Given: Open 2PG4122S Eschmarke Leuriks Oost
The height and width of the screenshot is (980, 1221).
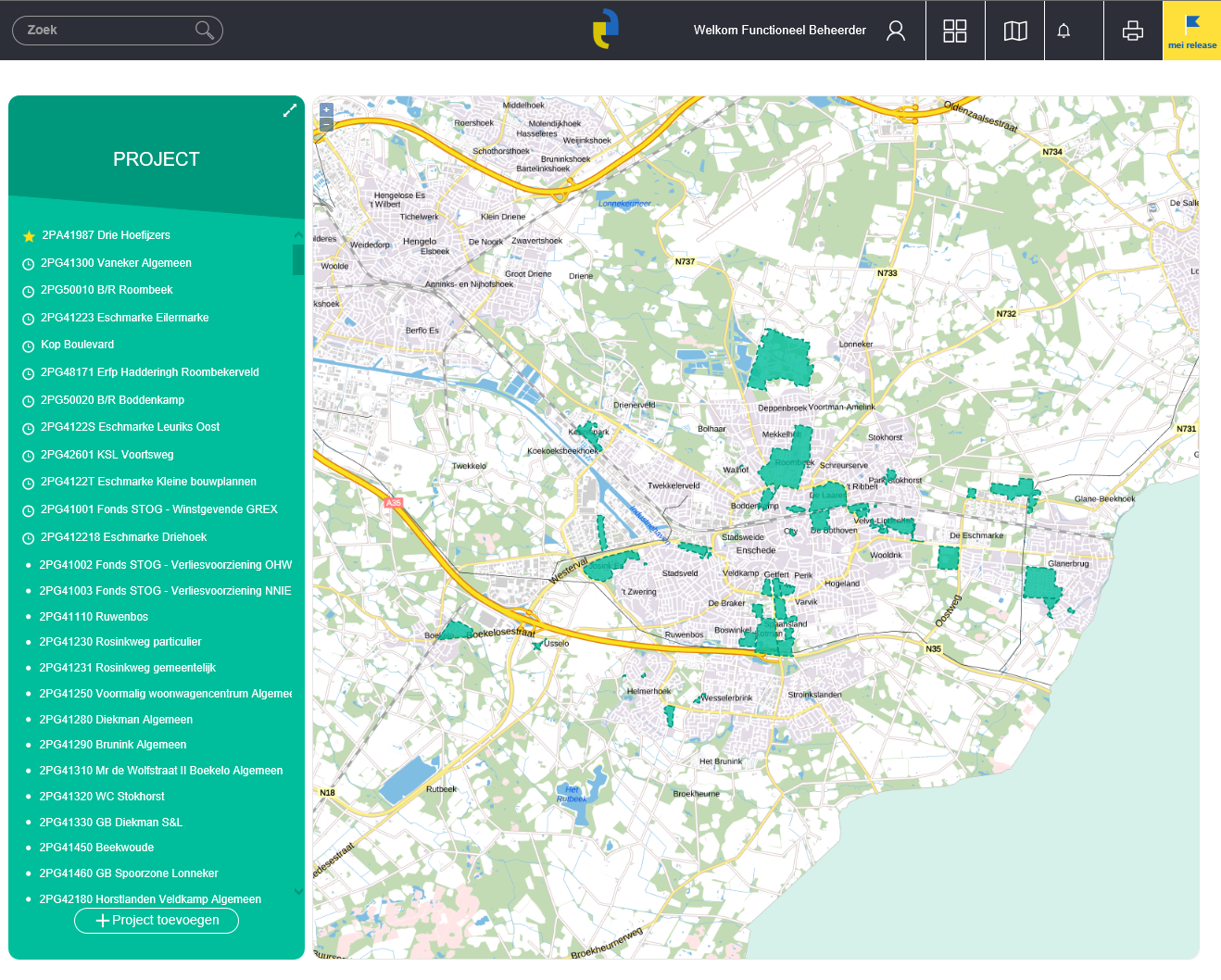Looking at the screenshot, I should click(131, 427).
